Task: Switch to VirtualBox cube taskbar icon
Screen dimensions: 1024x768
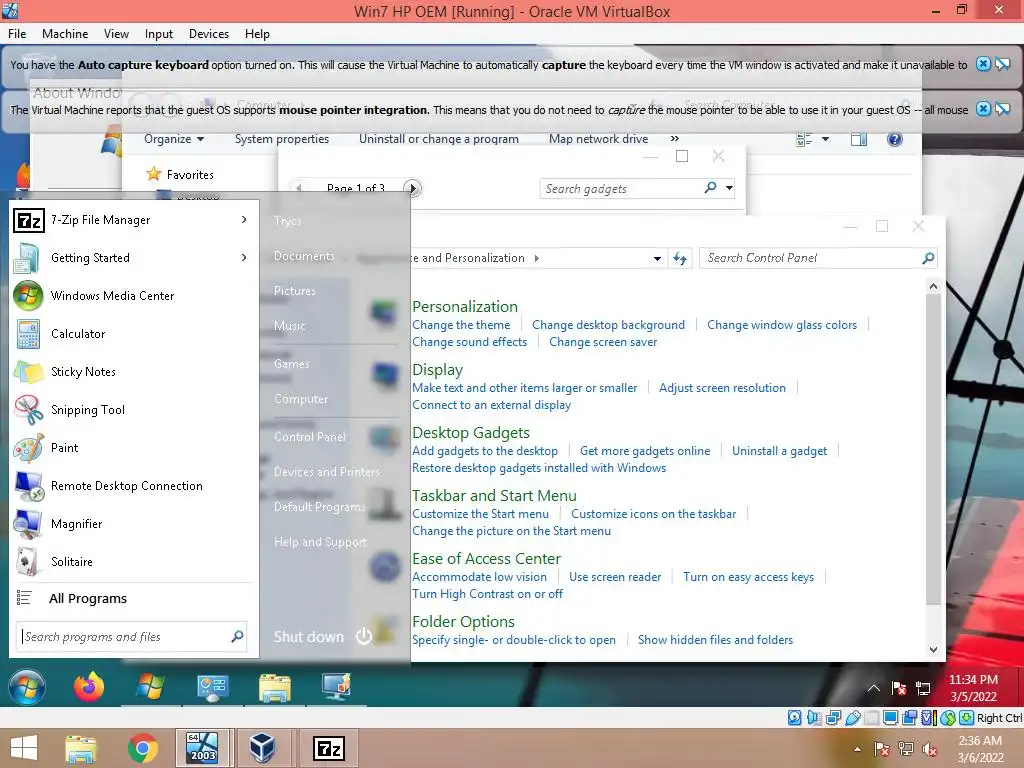Action: [263, 748]
